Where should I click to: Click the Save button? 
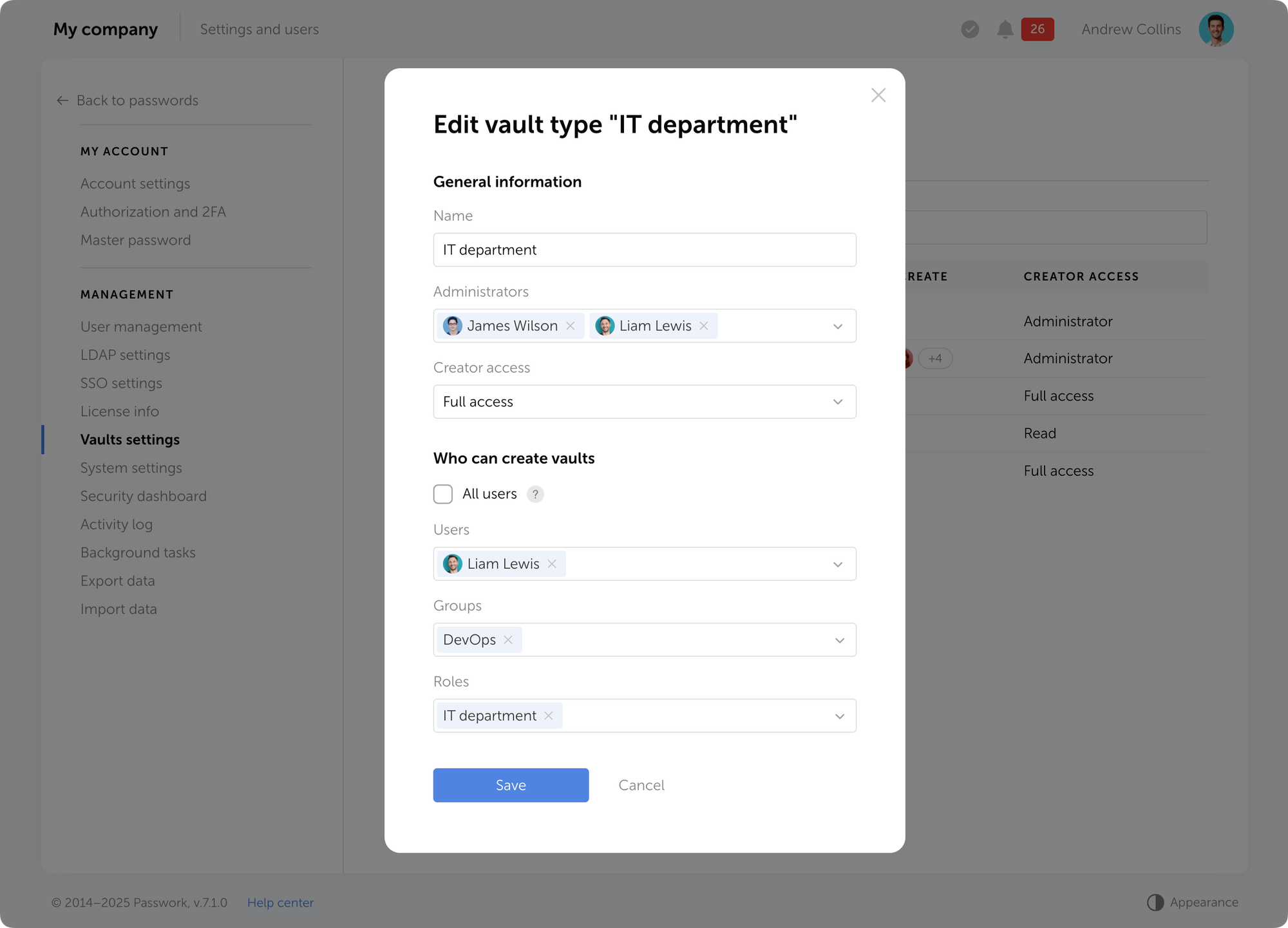click(511, 785)
